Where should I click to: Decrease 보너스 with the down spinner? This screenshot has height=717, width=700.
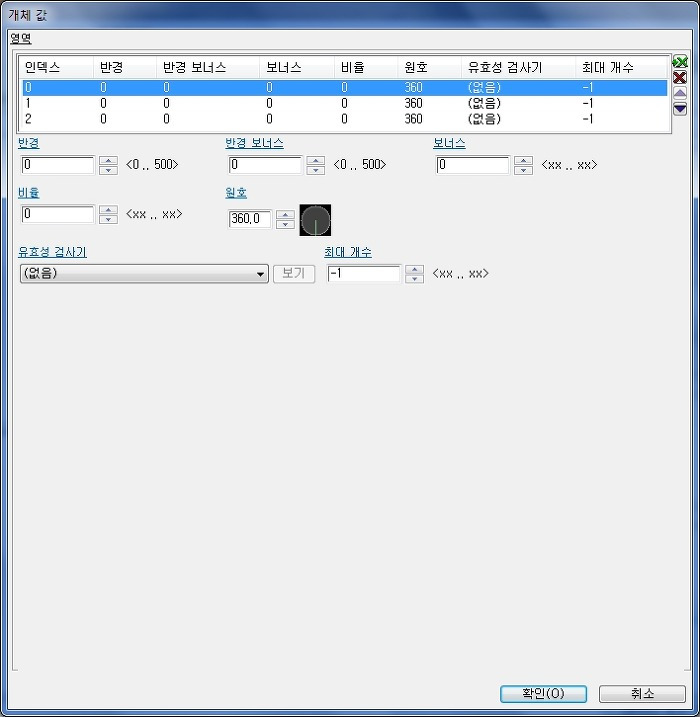(x=524, y=170)
